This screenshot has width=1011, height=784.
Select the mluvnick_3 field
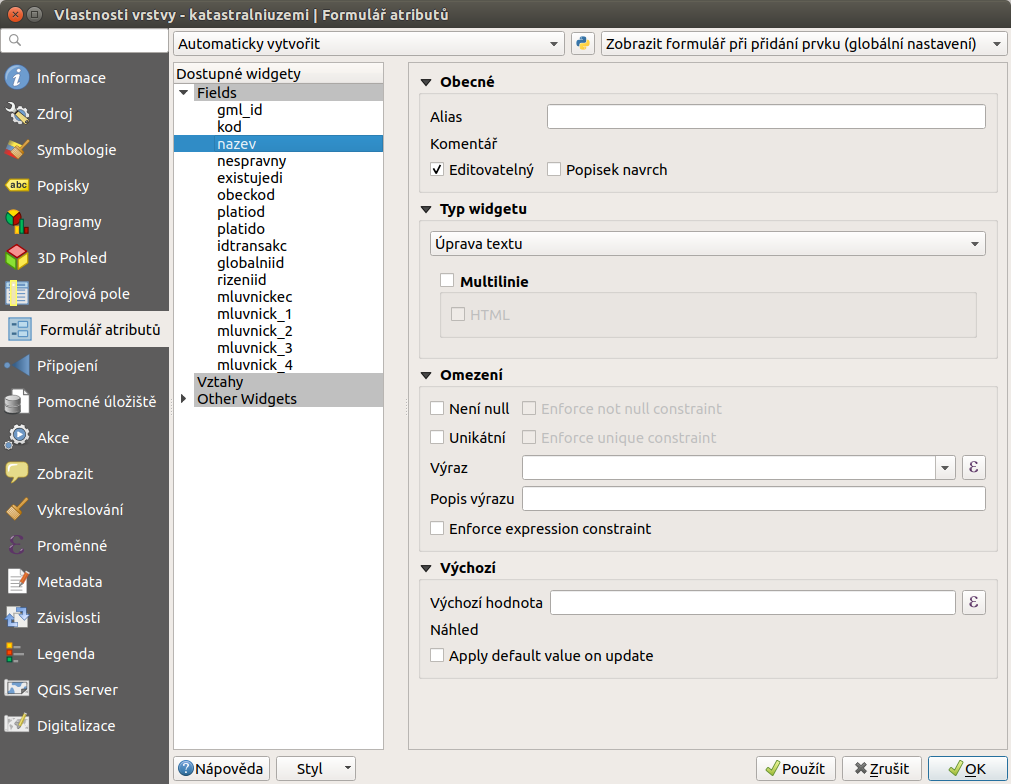click(x=255, y=348)
